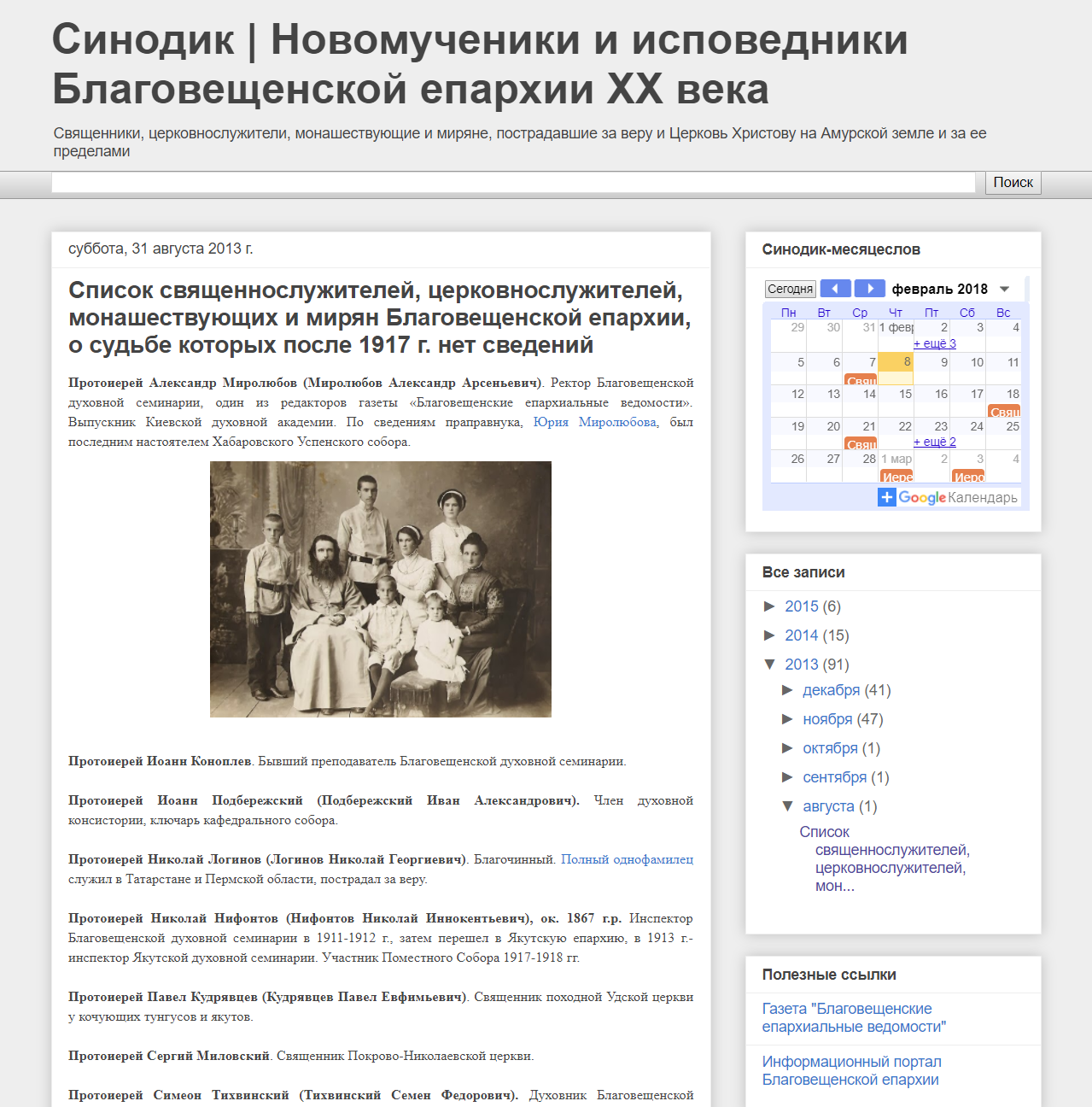
Task: Click the февраль 2018 month label
Action: [x=940, y=289]
